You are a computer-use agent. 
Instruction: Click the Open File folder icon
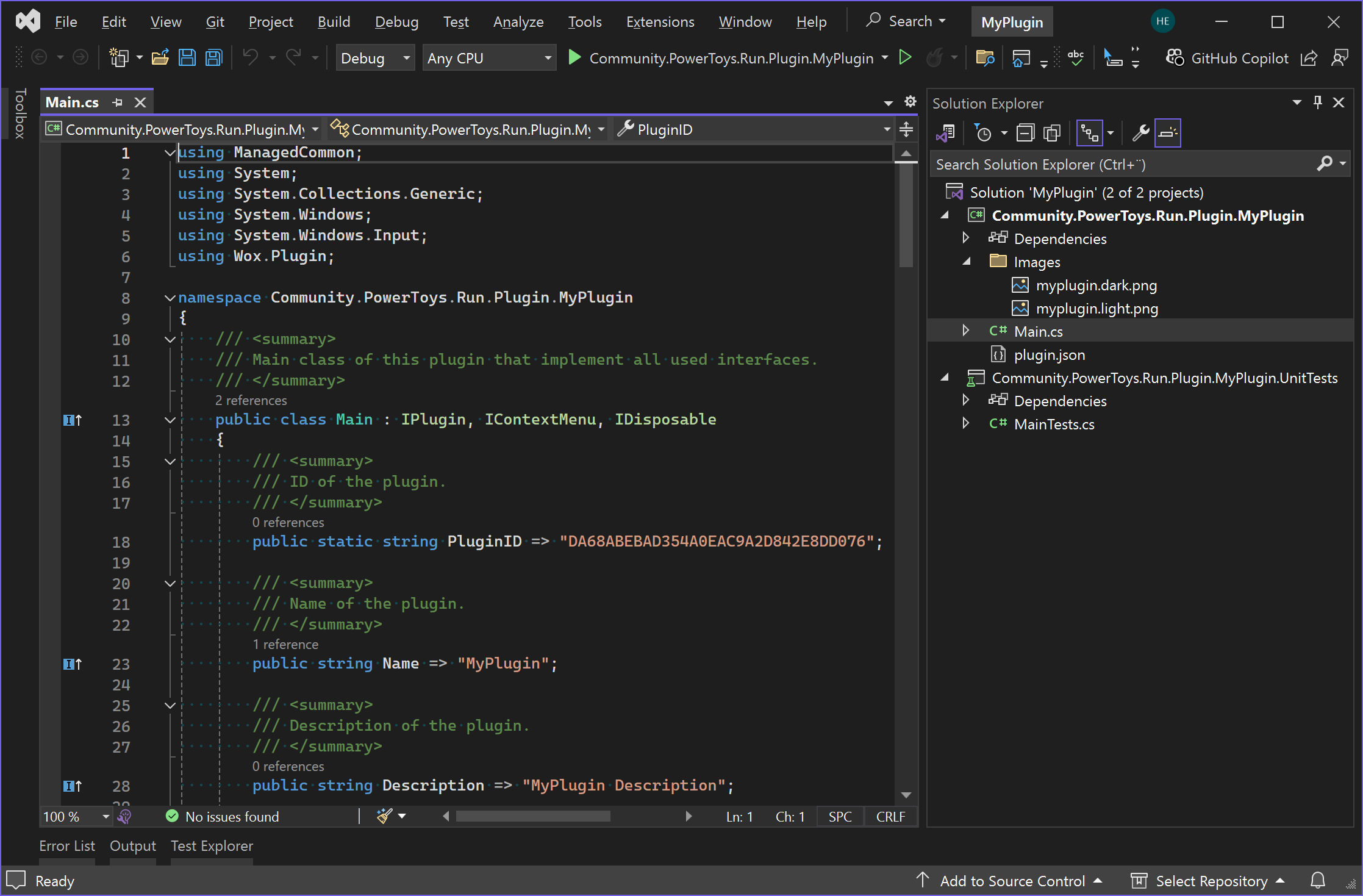pos(160,58)
